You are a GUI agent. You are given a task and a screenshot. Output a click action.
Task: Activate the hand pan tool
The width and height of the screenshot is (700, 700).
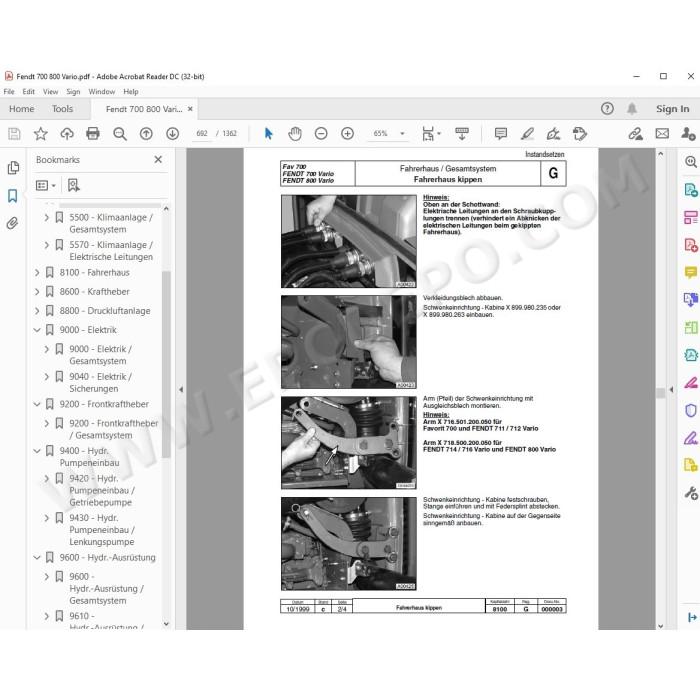[295, 133]
